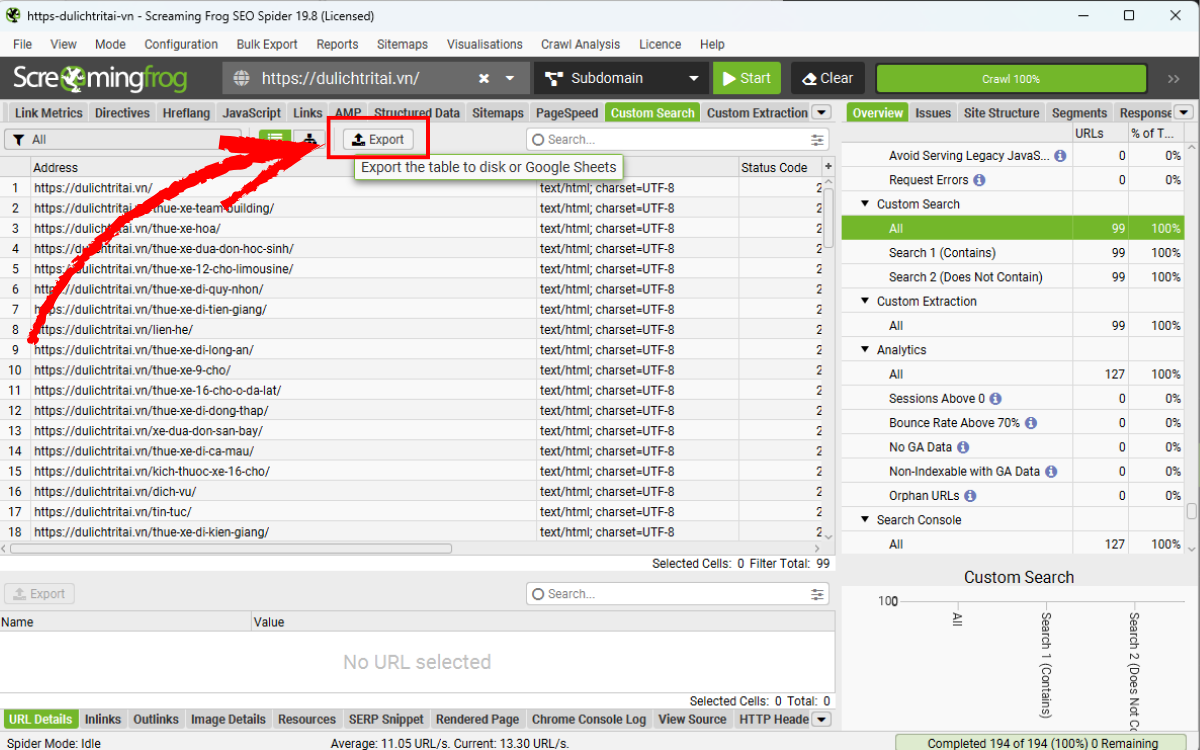Screen dimensions: 1200x750
Task: Clear the URL field with X icon
Action: coord(484,78)
